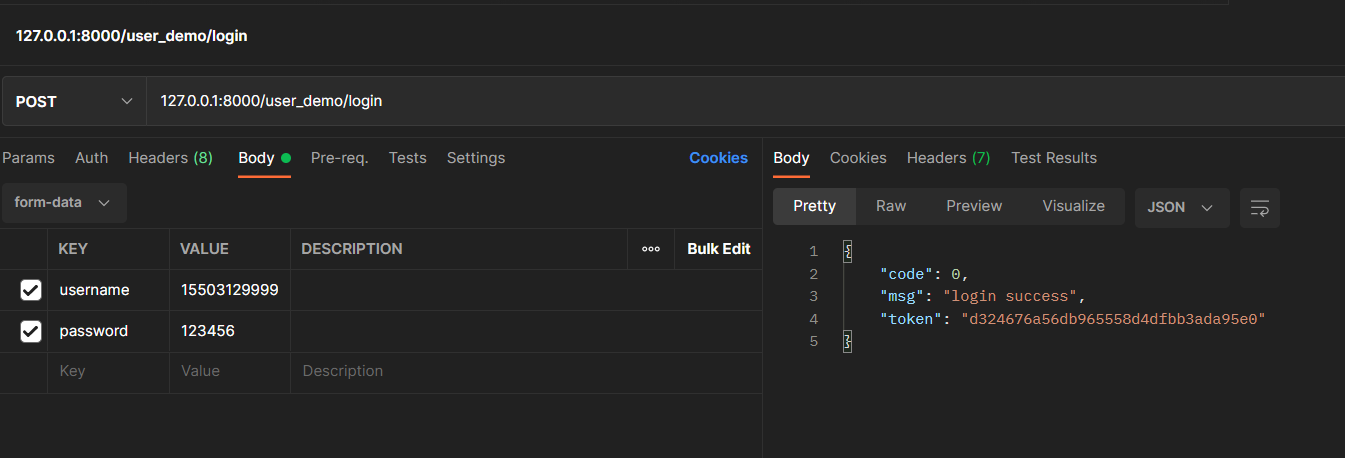The height and width of the screenshot is (458, 1345).
Task: Toggle the username row checkbox
Action: pos(31,290)
